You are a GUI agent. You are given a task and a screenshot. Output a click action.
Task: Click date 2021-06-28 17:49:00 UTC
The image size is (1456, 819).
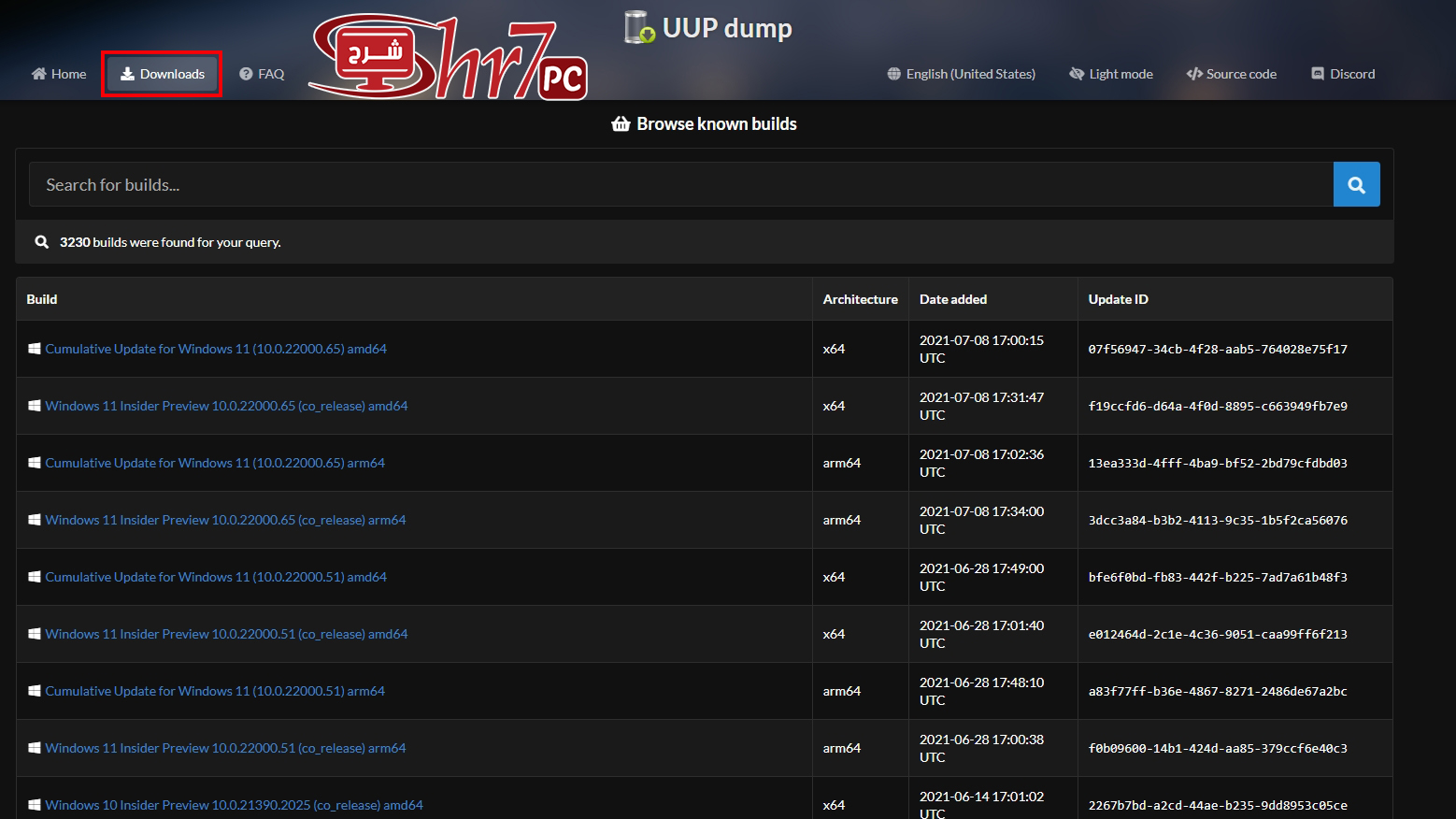point(981,577)
